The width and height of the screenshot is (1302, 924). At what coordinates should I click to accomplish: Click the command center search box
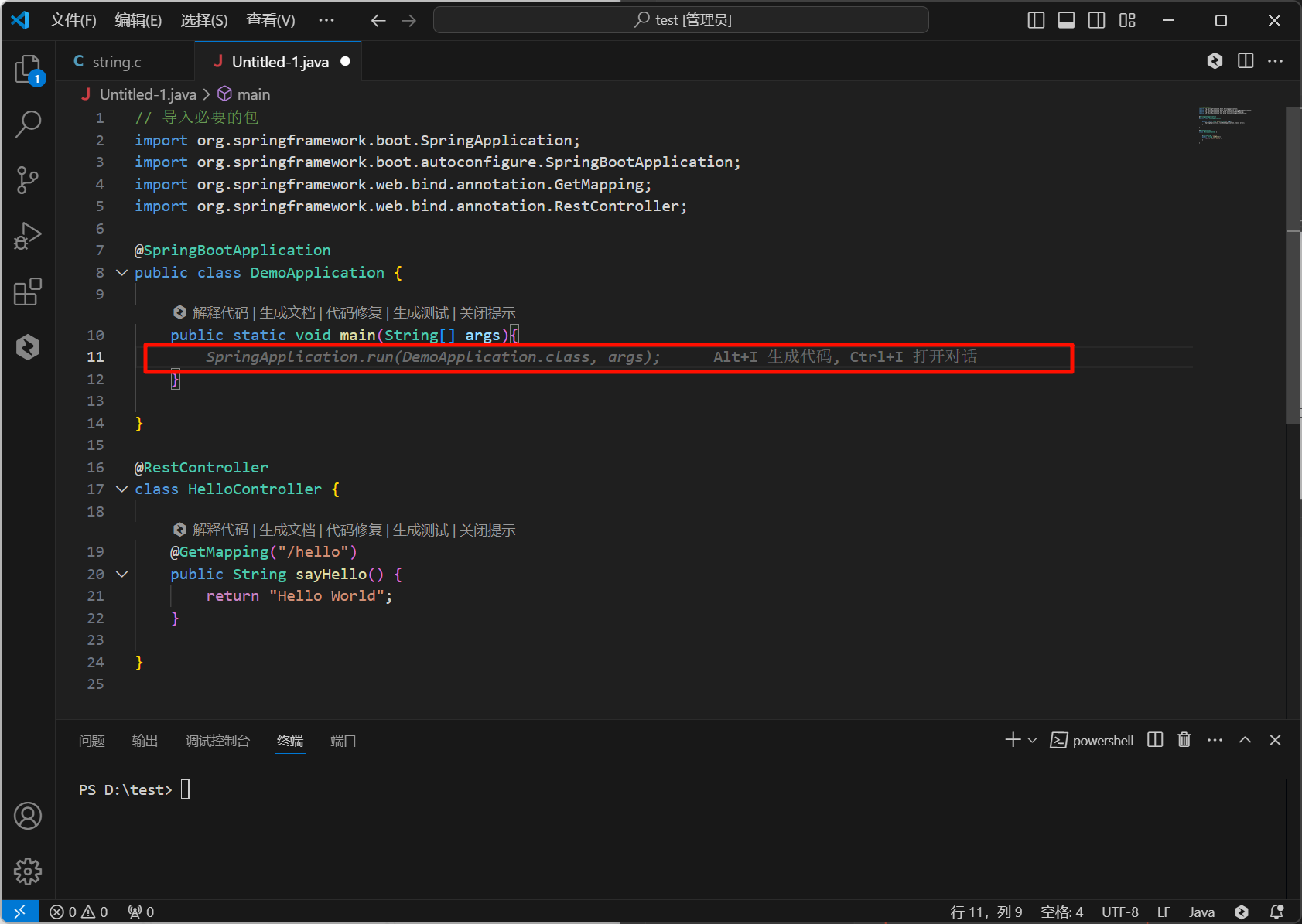tap(681, 20)
